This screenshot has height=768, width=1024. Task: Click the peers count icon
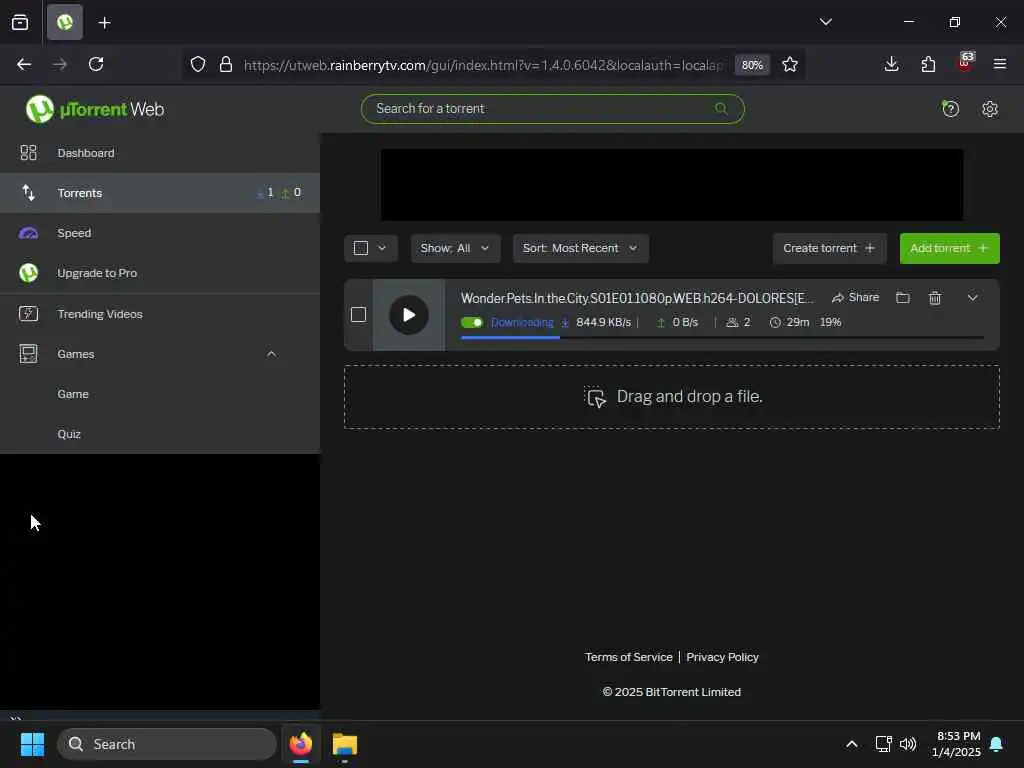tap(732, 323)
